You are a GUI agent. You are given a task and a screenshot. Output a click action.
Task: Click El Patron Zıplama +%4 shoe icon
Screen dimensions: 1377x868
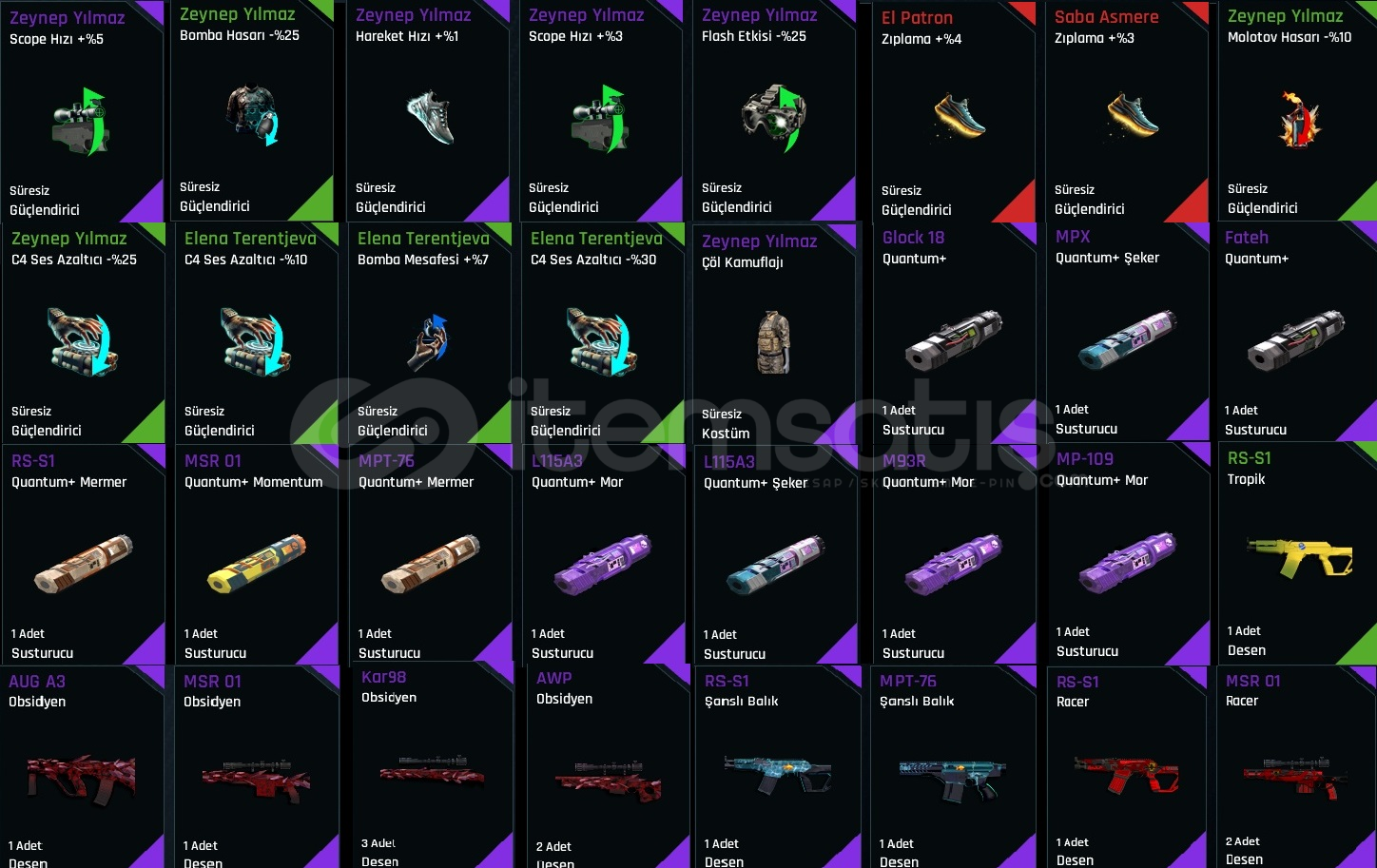(x=959, y=115)
